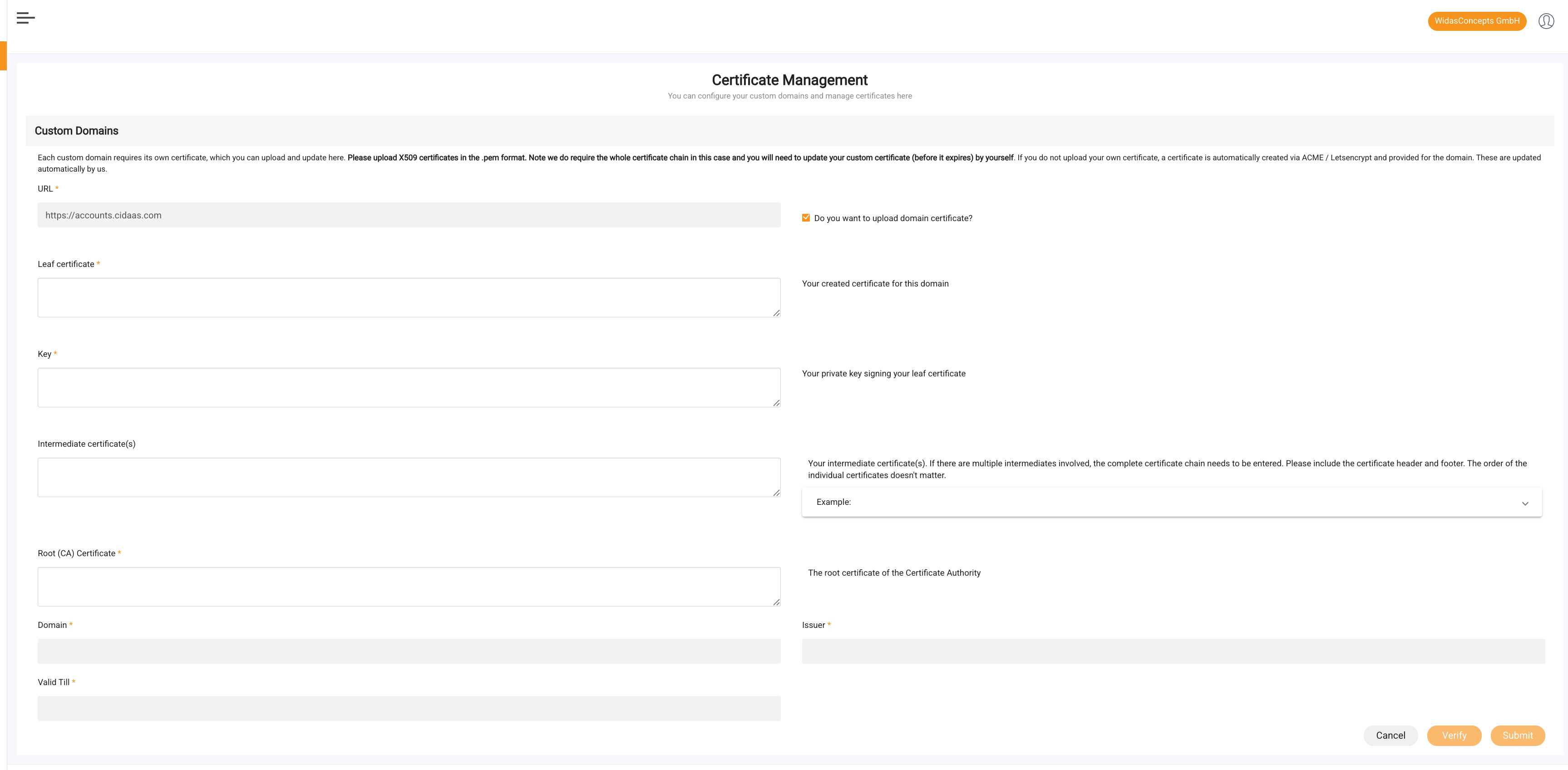Select the Custom Domains section header

(77, 130)
